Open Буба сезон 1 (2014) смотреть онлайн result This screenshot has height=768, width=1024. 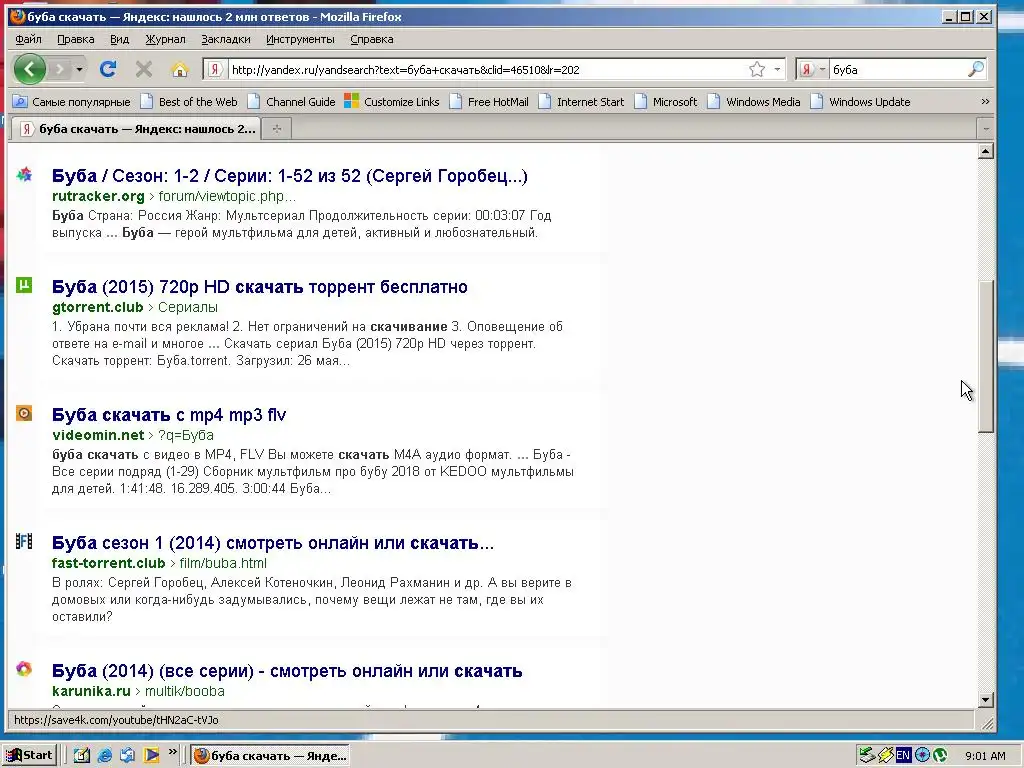tap(272, 543)
